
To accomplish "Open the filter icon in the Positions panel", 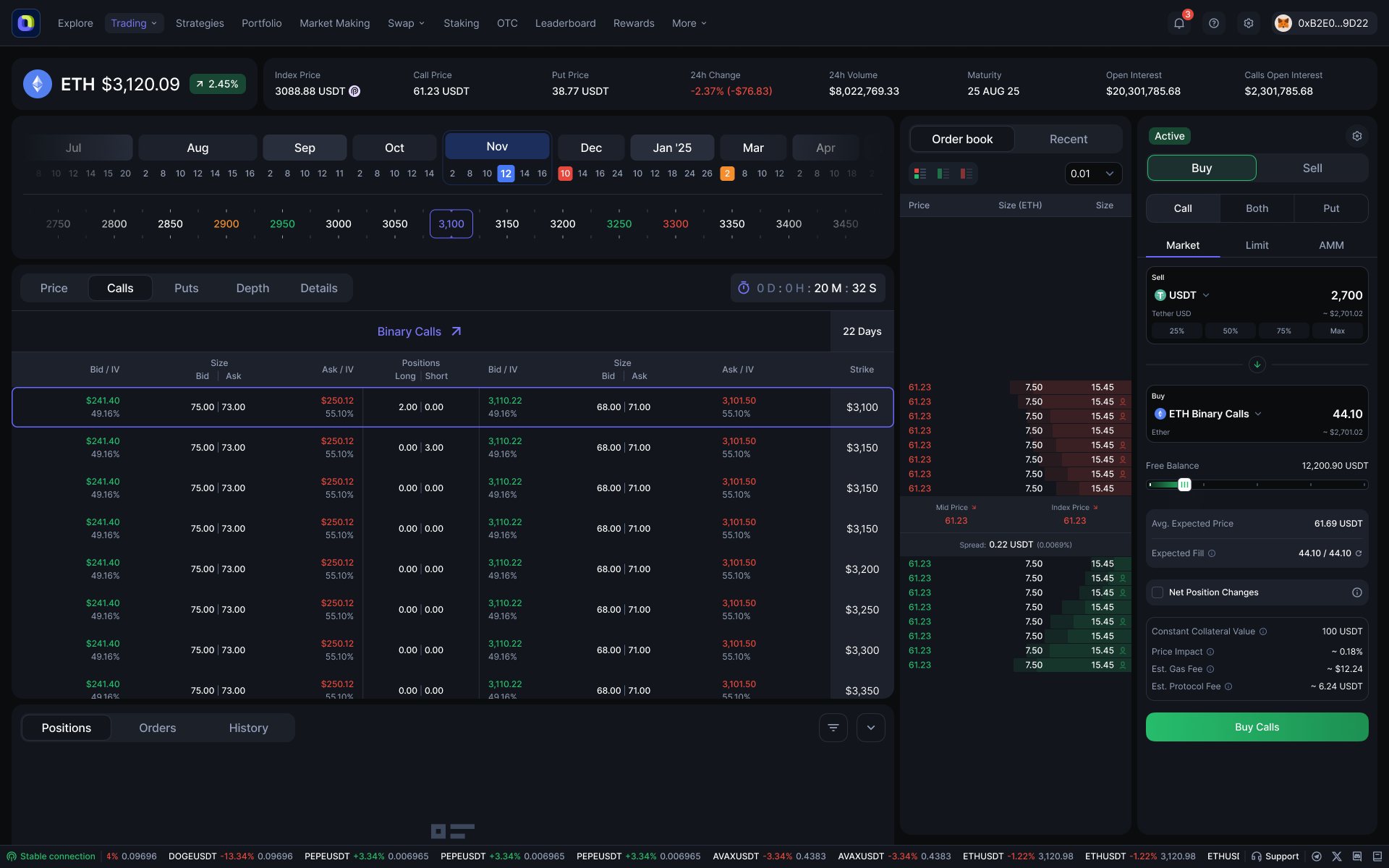I will (833, 728).
